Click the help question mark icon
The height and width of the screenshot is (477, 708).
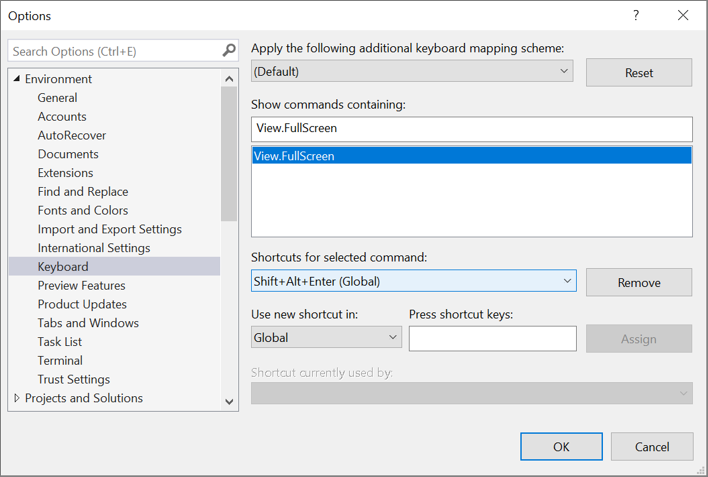(636, 15)
